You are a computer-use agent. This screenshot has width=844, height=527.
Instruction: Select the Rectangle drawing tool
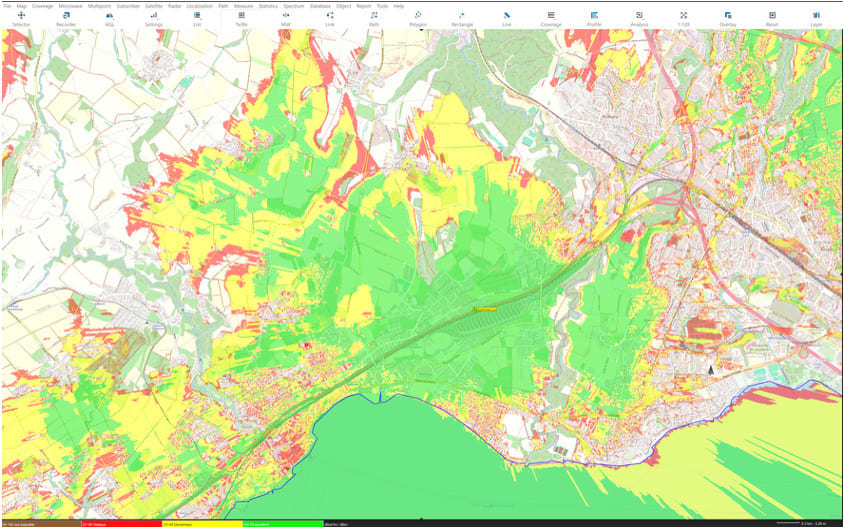[462, 18]
